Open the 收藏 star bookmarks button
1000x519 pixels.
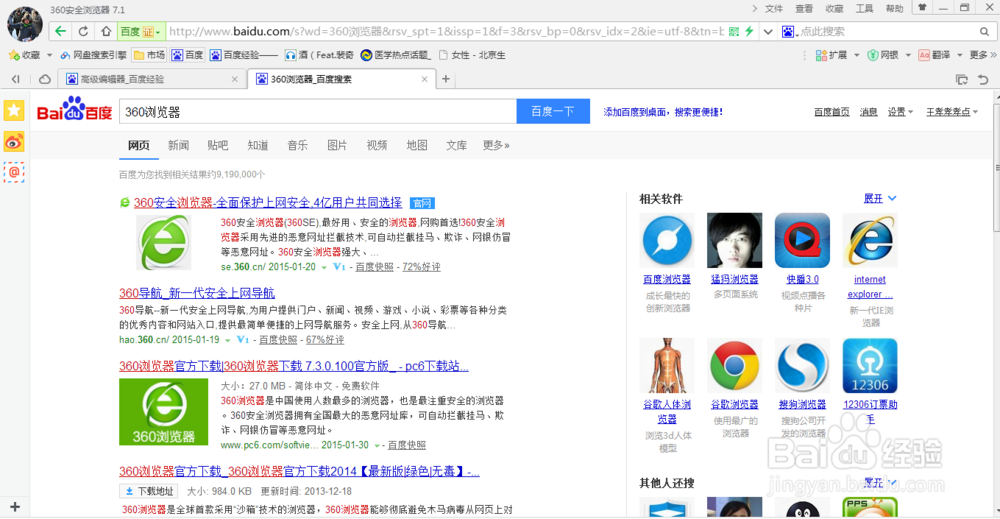click(x=24, y=55)
